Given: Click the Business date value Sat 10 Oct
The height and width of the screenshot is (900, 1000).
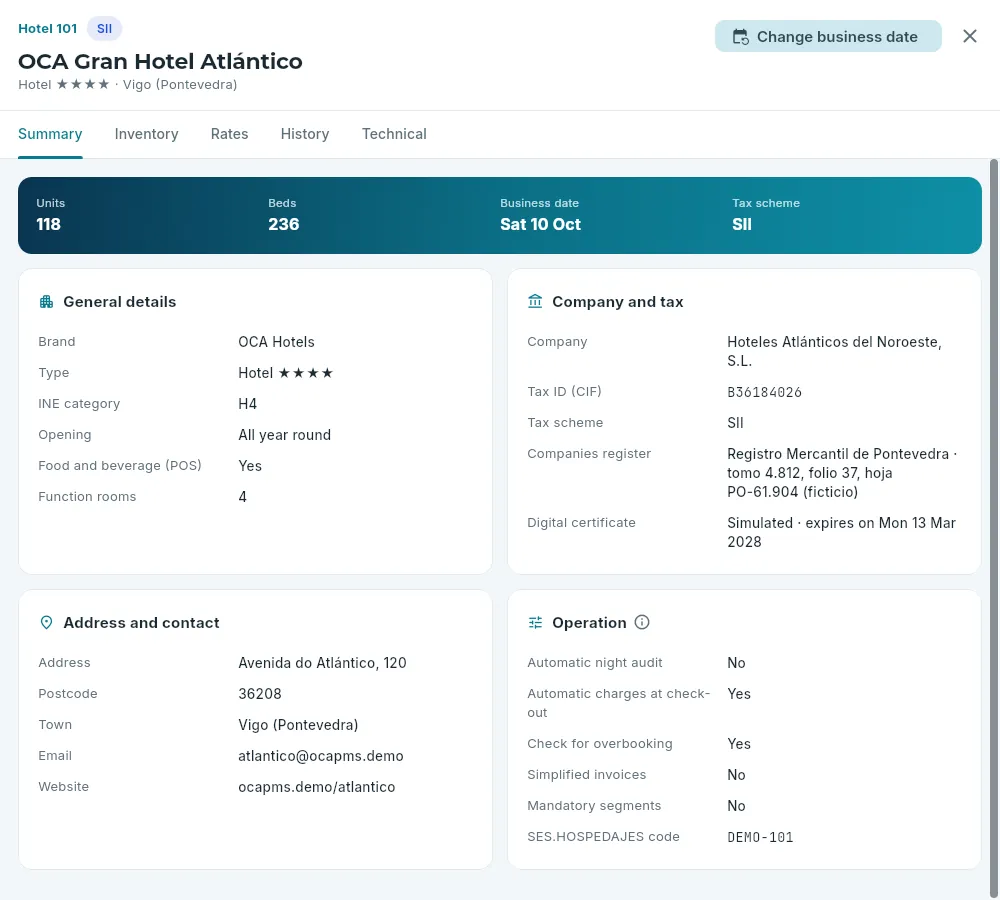Looking at the screenshot, I should (x=540, y=225).
